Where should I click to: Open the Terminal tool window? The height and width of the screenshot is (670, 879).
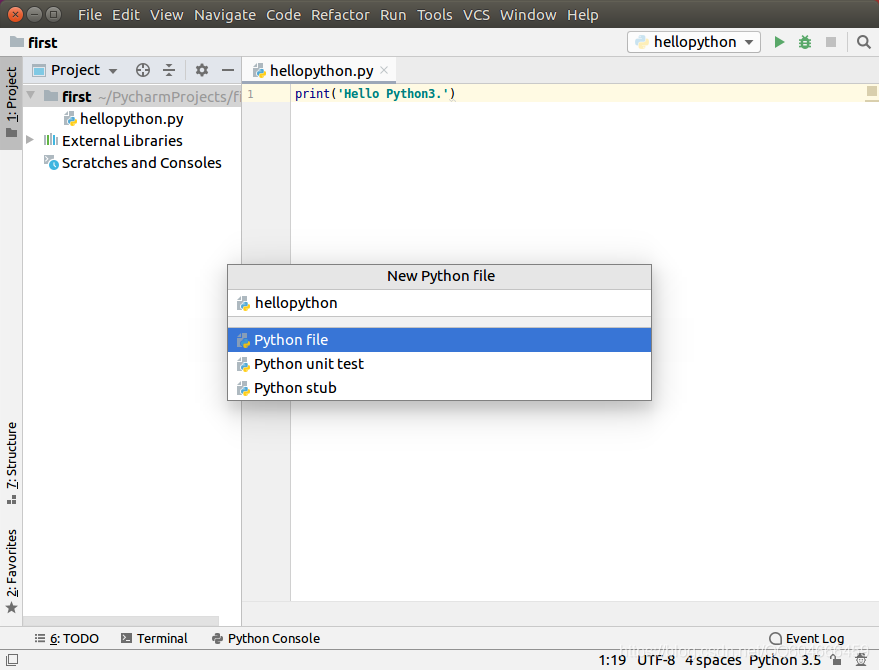point(154,638)
